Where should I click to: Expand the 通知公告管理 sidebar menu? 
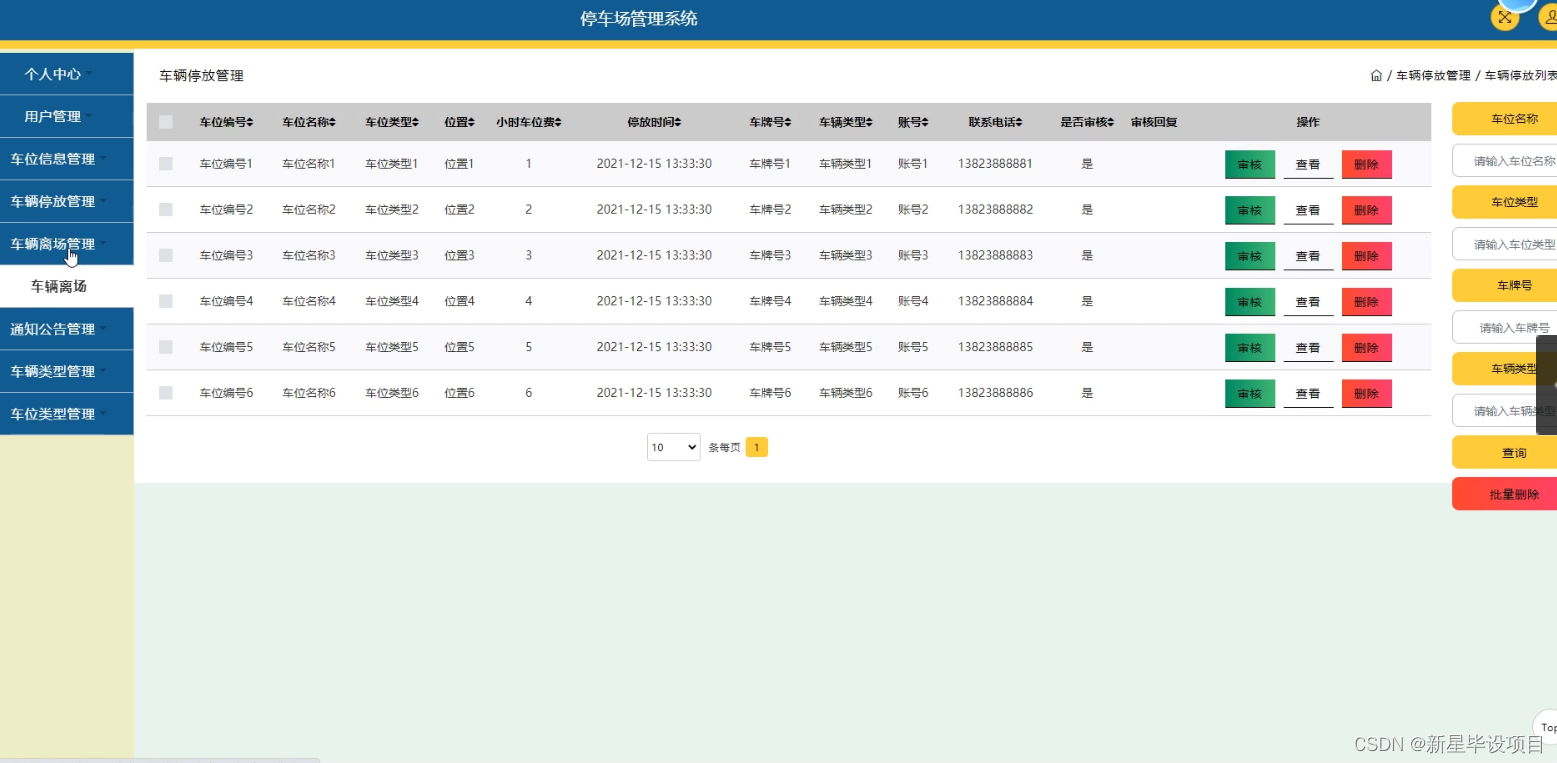point(52,328)
